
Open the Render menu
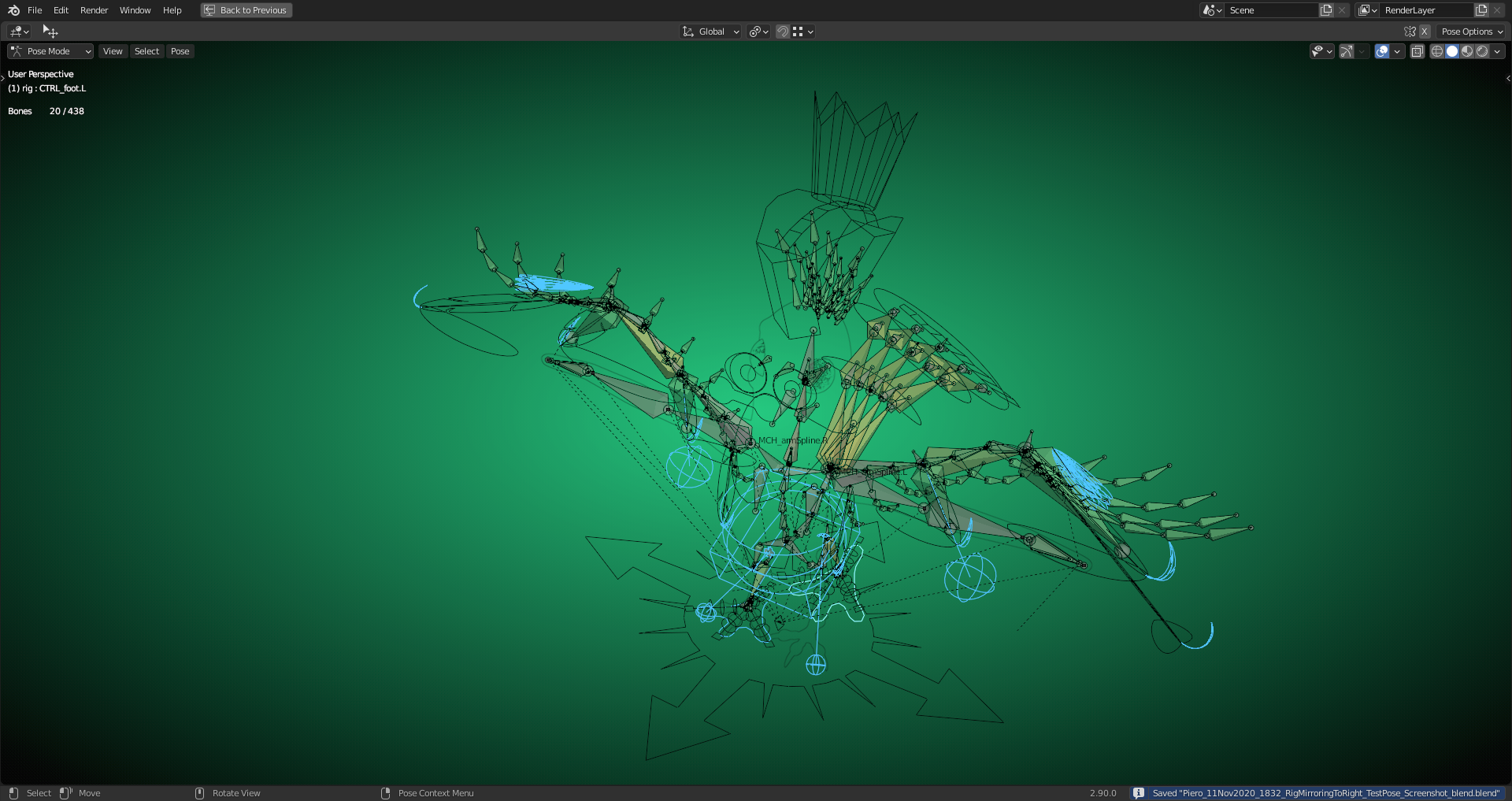[x=94, y=10]
